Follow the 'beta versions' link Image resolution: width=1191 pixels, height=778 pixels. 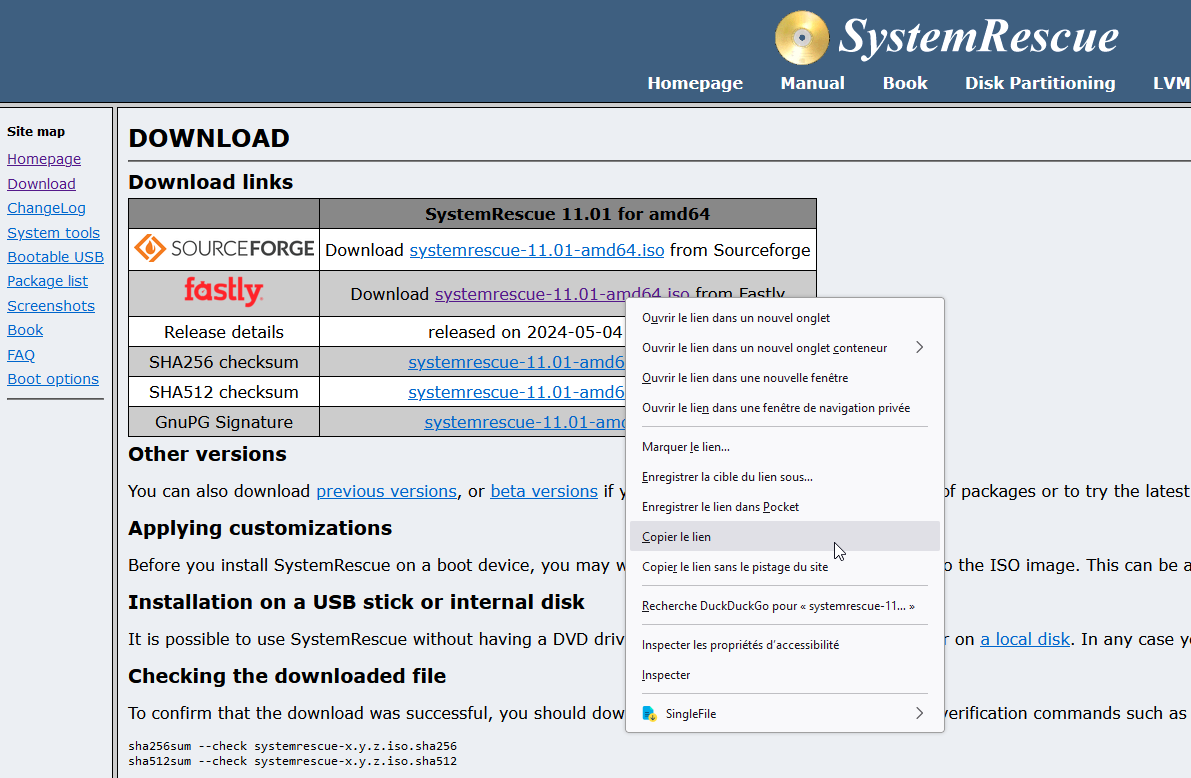coord(544,492)
